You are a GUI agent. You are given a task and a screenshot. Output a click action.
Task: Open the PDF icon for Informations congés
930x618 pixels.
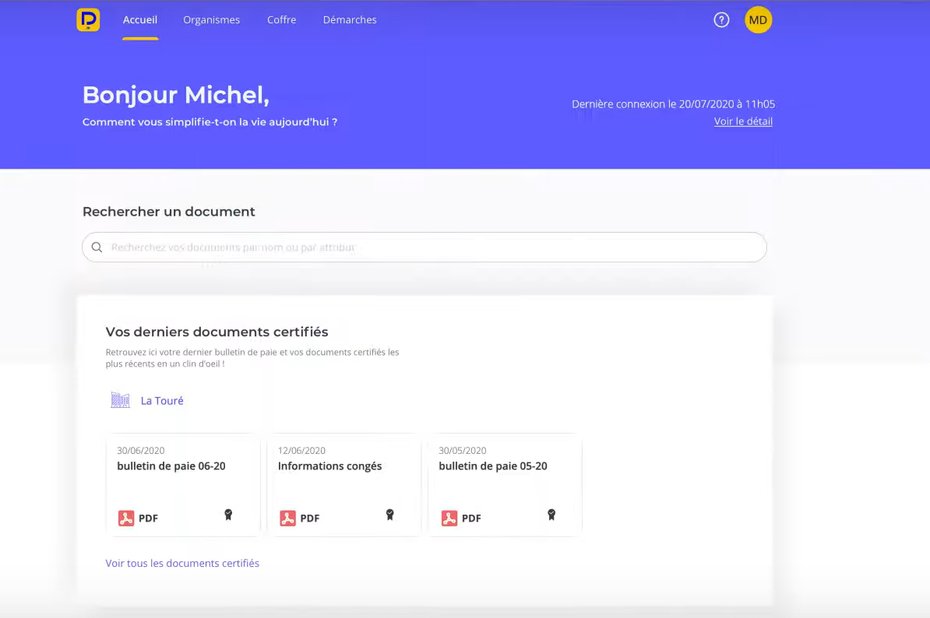click(288, 518)
